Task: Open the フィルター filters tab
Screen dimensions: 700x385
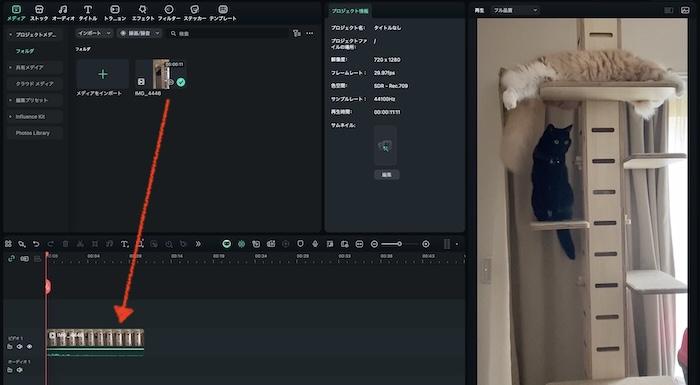Action: [x=169, y=13]
